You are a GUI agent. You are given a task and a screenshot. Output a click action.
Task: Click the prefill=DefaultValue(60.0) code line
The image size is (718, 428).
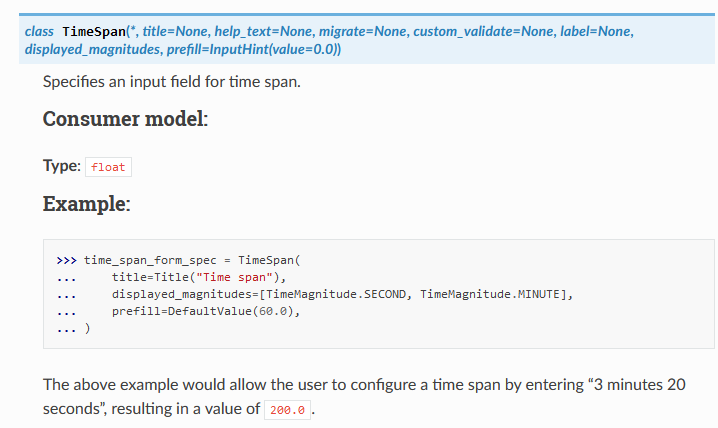206,311
